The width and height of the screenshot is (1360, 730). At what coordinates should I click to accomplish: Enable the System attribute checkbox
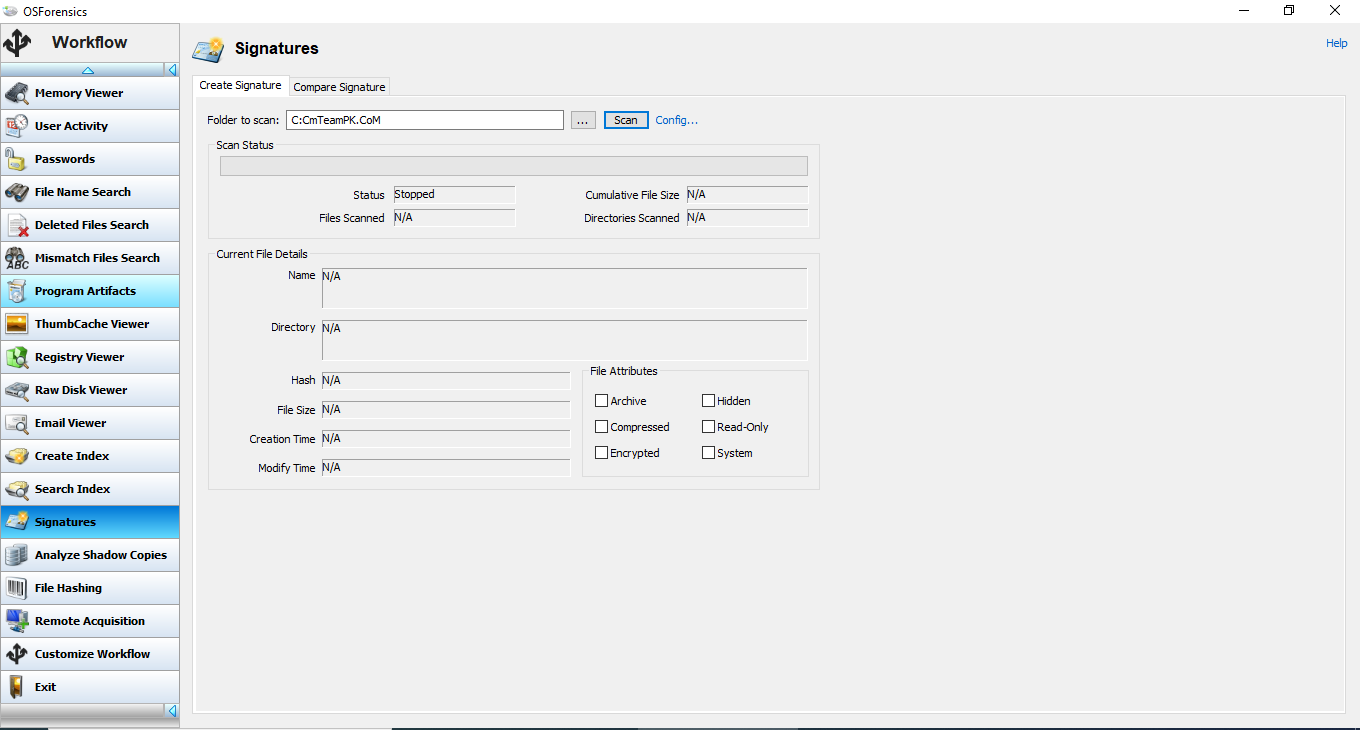(708, 453)
